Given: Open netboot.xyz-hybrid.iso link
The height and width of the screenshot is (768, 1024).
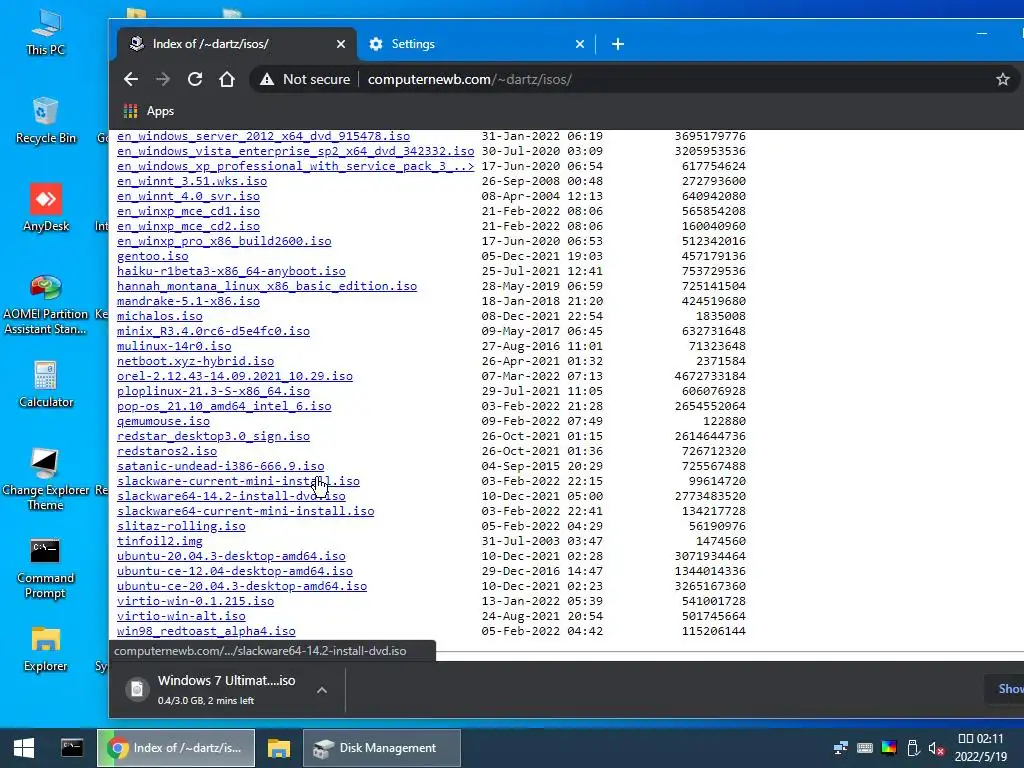Looking at the screenshot, I should (195, 361).
